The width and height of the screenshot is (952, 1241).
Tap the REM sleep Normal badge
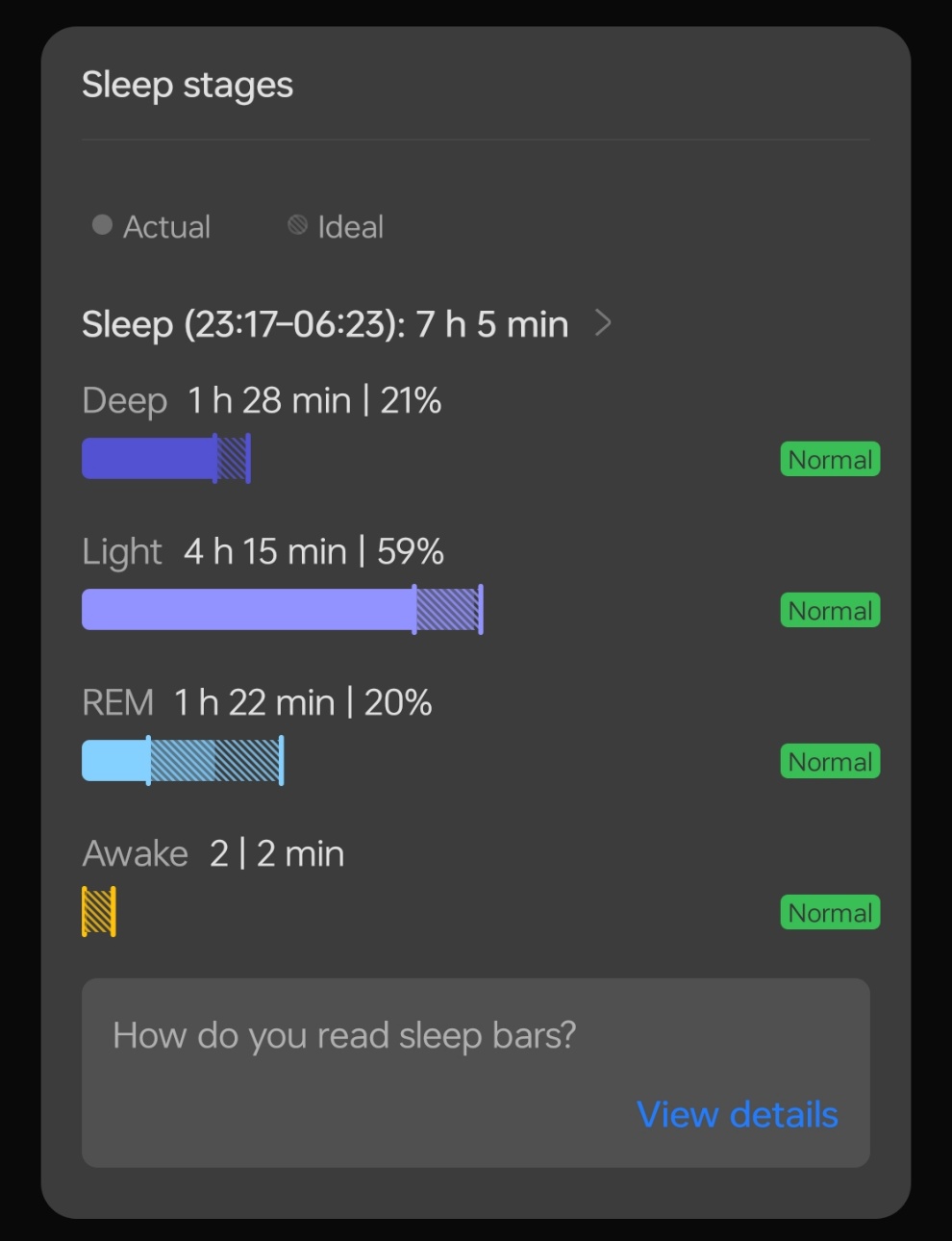pos(829,762)
